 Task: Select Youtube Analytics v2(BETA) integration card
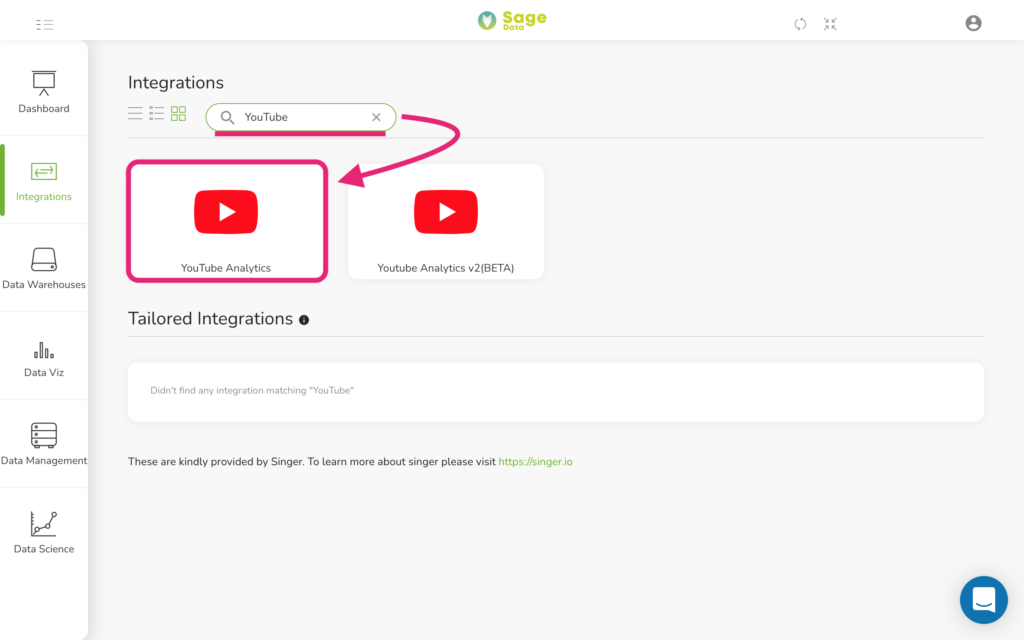click(446, 221)
